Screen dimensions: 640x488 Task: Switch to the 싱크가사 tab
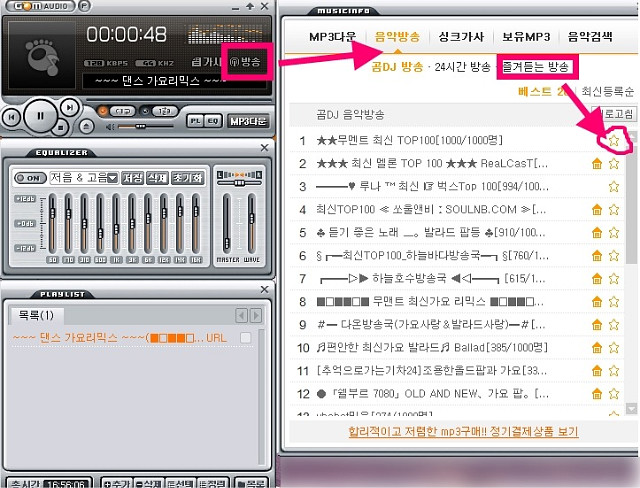click(461, 37)
